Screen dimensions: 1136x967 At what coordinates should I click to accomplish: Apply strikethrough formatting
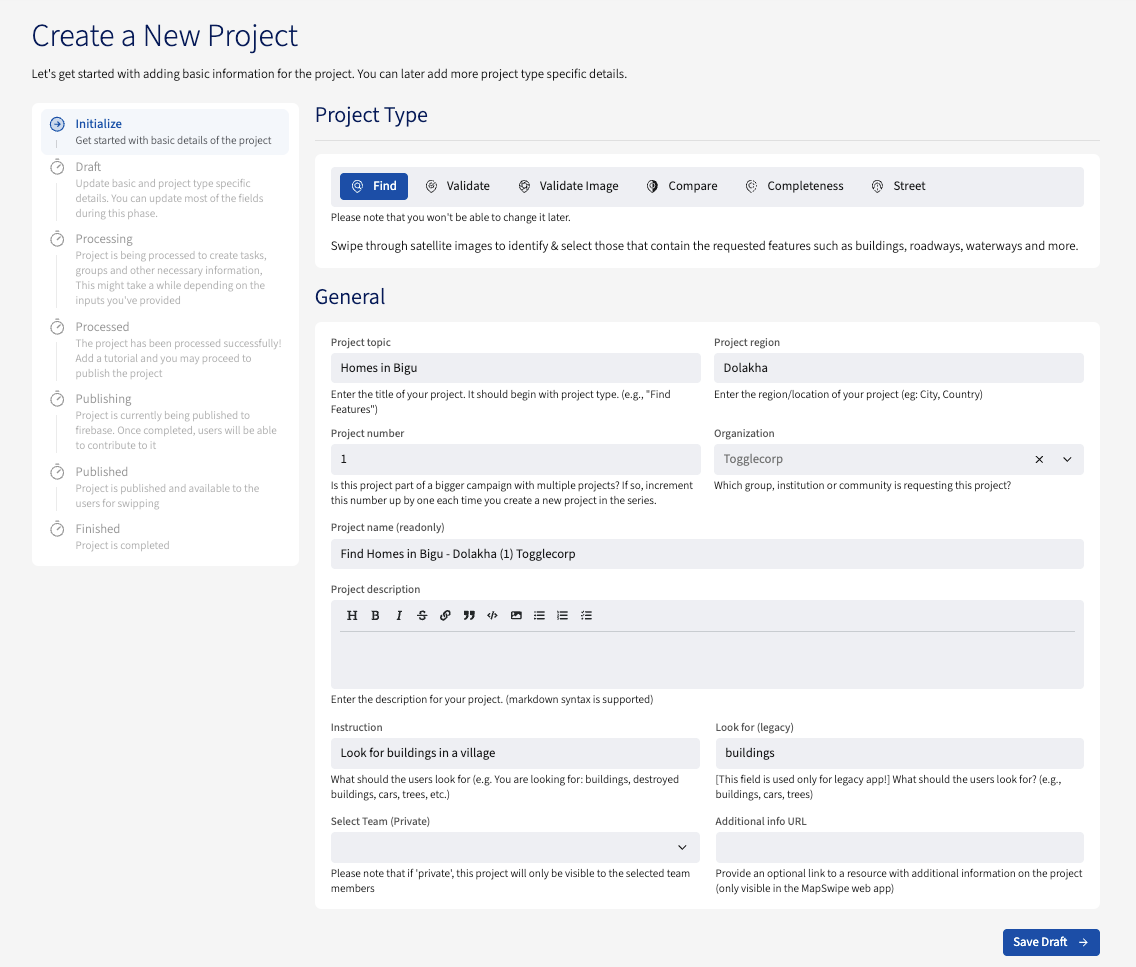(x=422, y=616)
